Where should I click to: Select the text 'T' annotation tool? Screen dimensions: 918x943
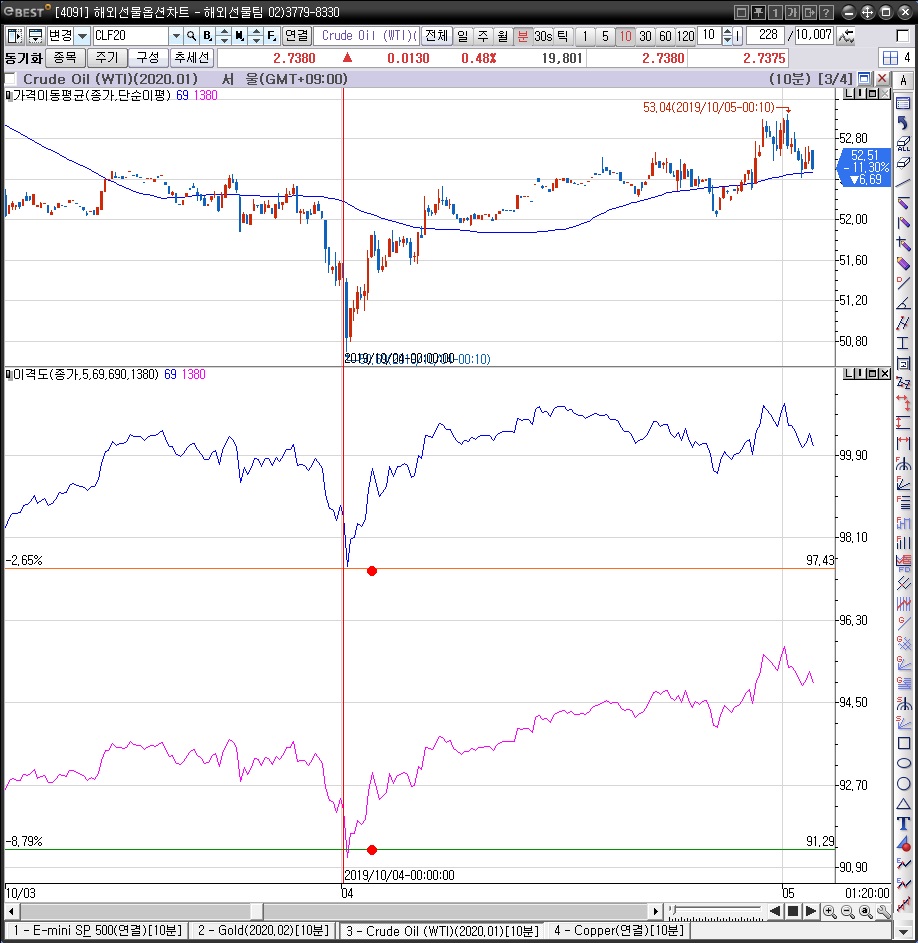(903, 823)
